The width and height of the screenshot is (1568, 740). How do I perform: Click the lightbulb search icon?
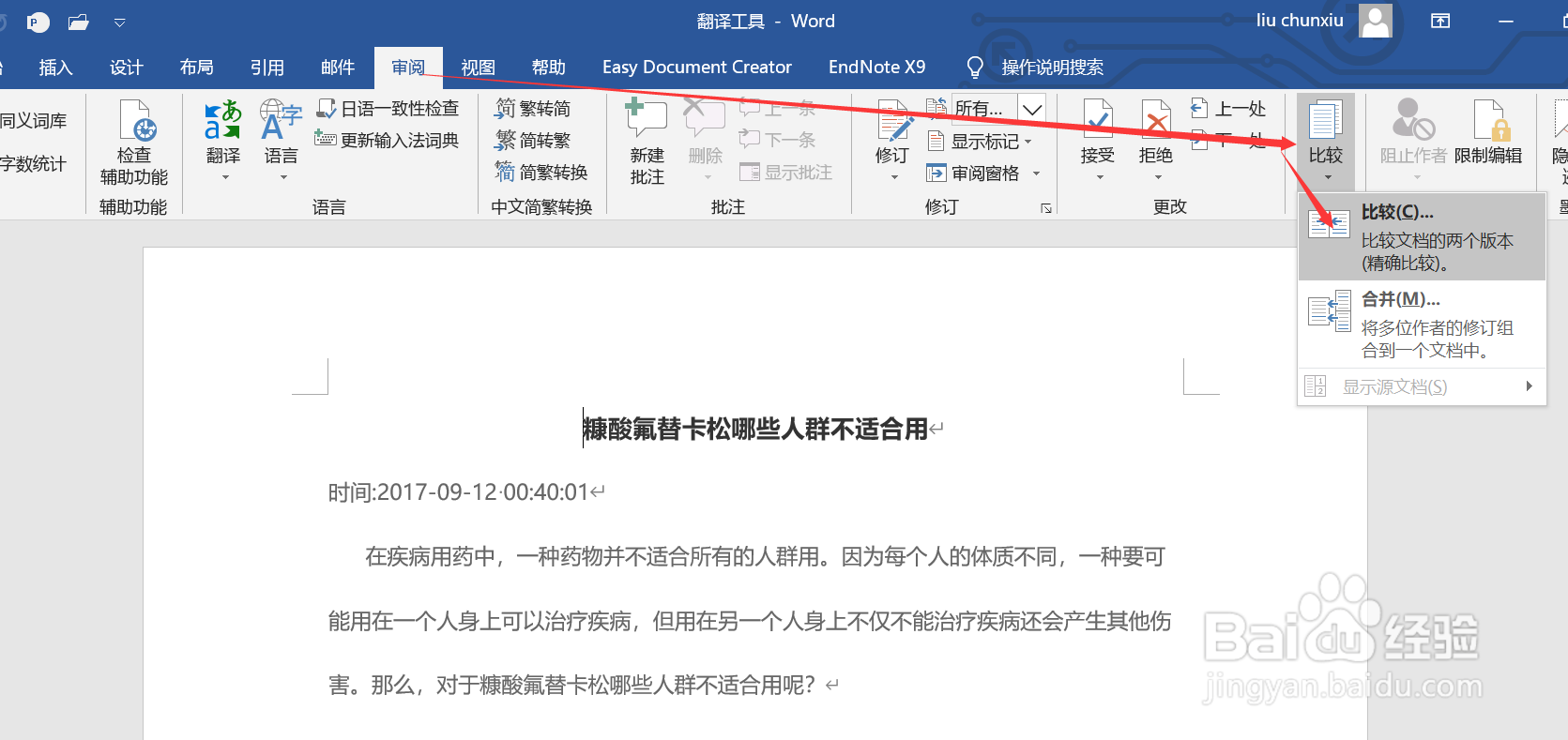click(975, 68)
